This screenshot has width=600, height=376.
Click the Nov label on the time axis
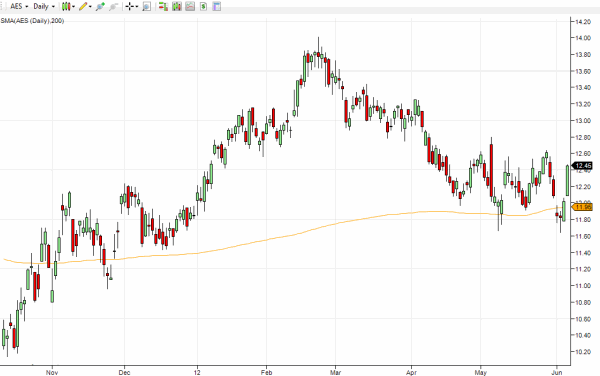click(x=52, y=372)
